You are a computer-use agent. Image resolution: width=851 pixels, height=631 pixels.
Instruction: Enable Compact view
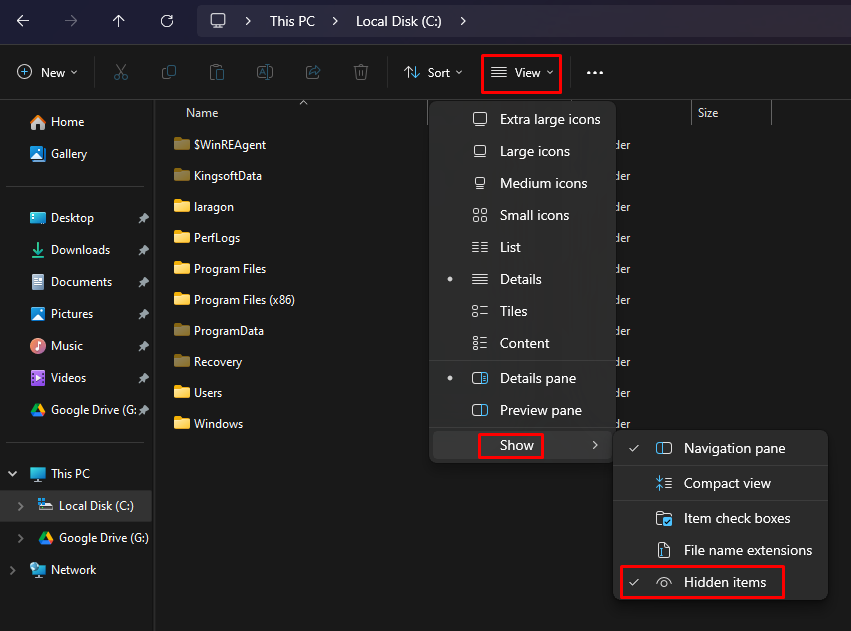tap(720, 483)
